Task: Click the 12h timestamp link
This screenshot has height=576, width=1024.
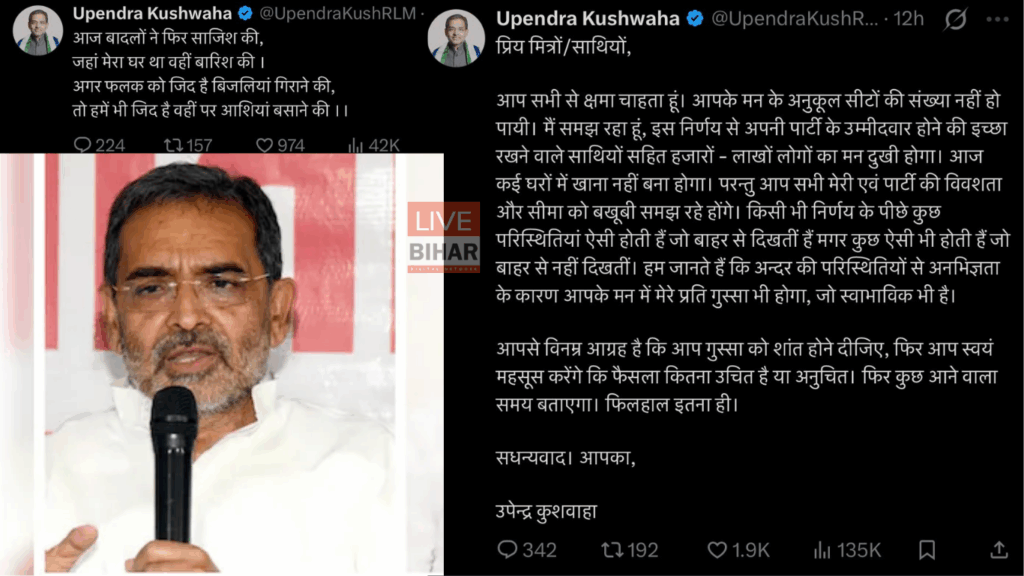Action: 908,19
